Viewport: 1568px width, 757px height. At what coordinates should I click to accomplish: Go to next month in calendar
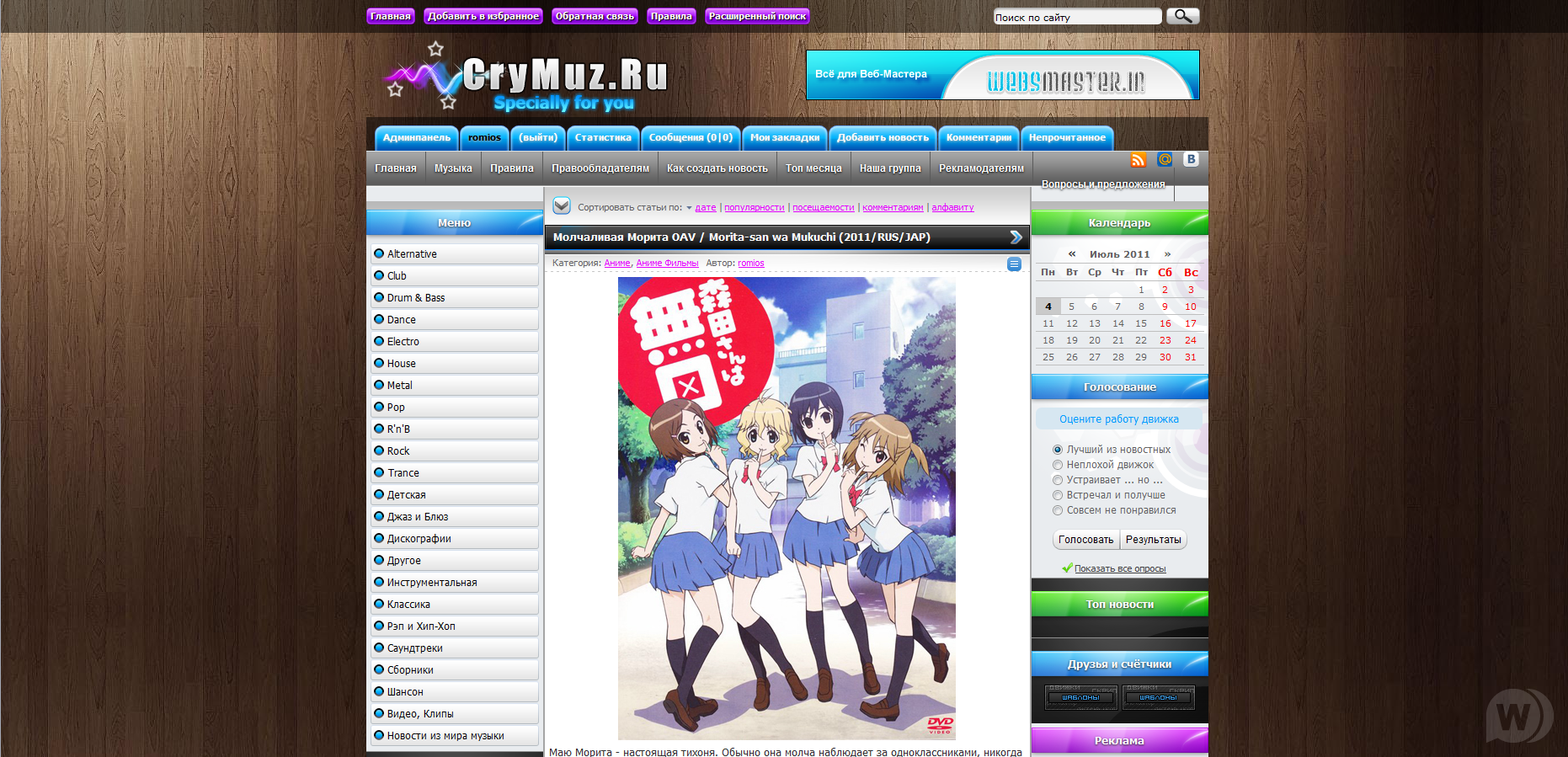click(1167, 253)
